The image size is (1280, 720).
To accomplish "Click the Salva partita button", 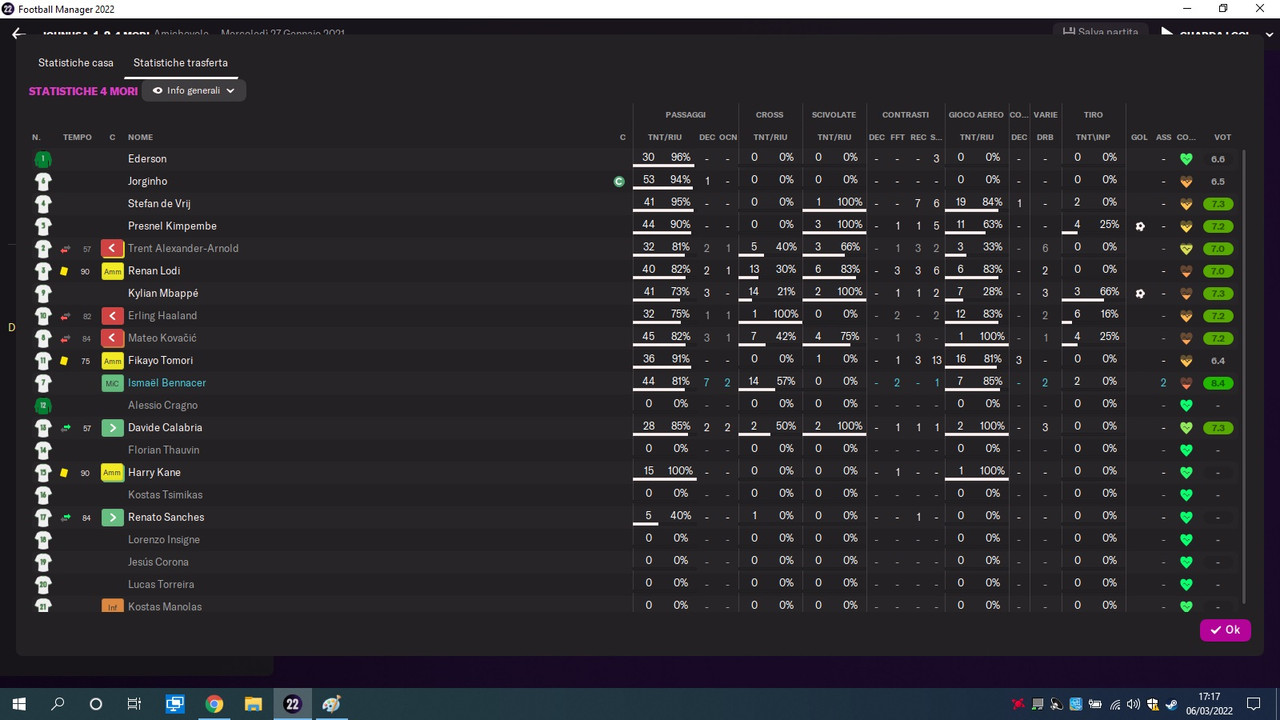I will (x=1100, y=32).
